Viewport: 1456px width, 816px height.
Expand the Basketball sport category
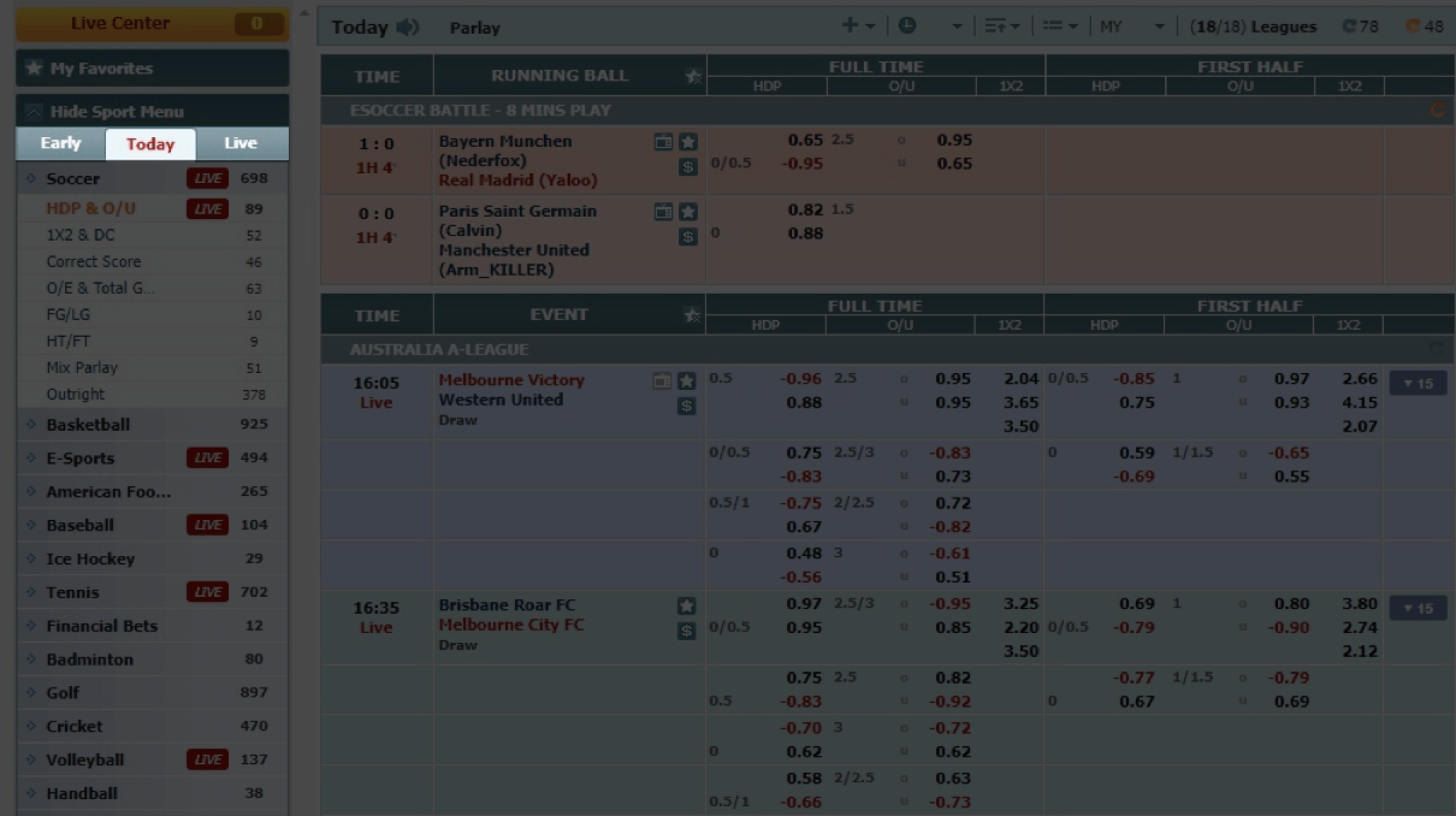[x=88, y=424]
